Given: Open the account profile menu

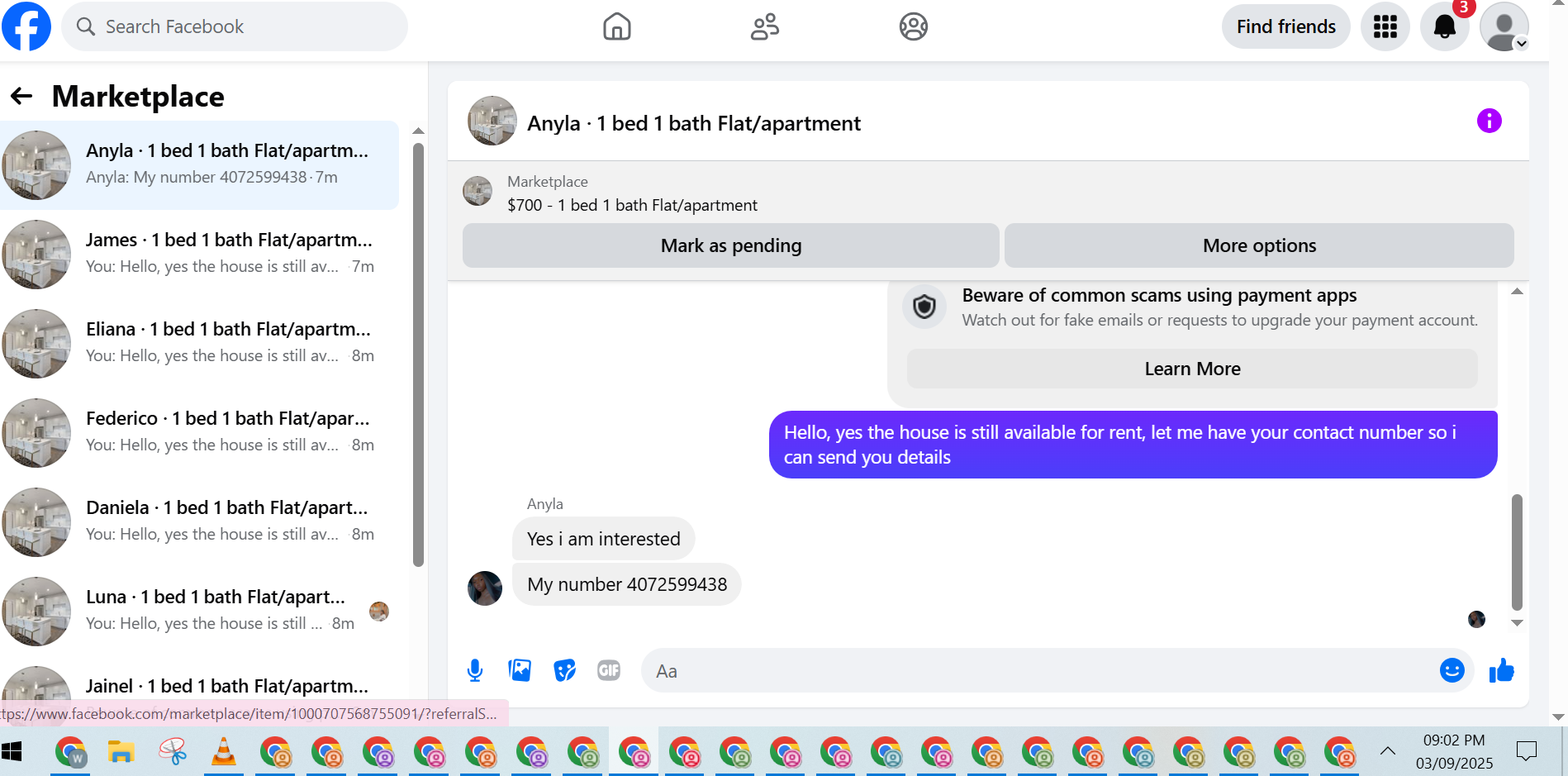Looking at the screenshot, I should click(x=1504, y=26).
